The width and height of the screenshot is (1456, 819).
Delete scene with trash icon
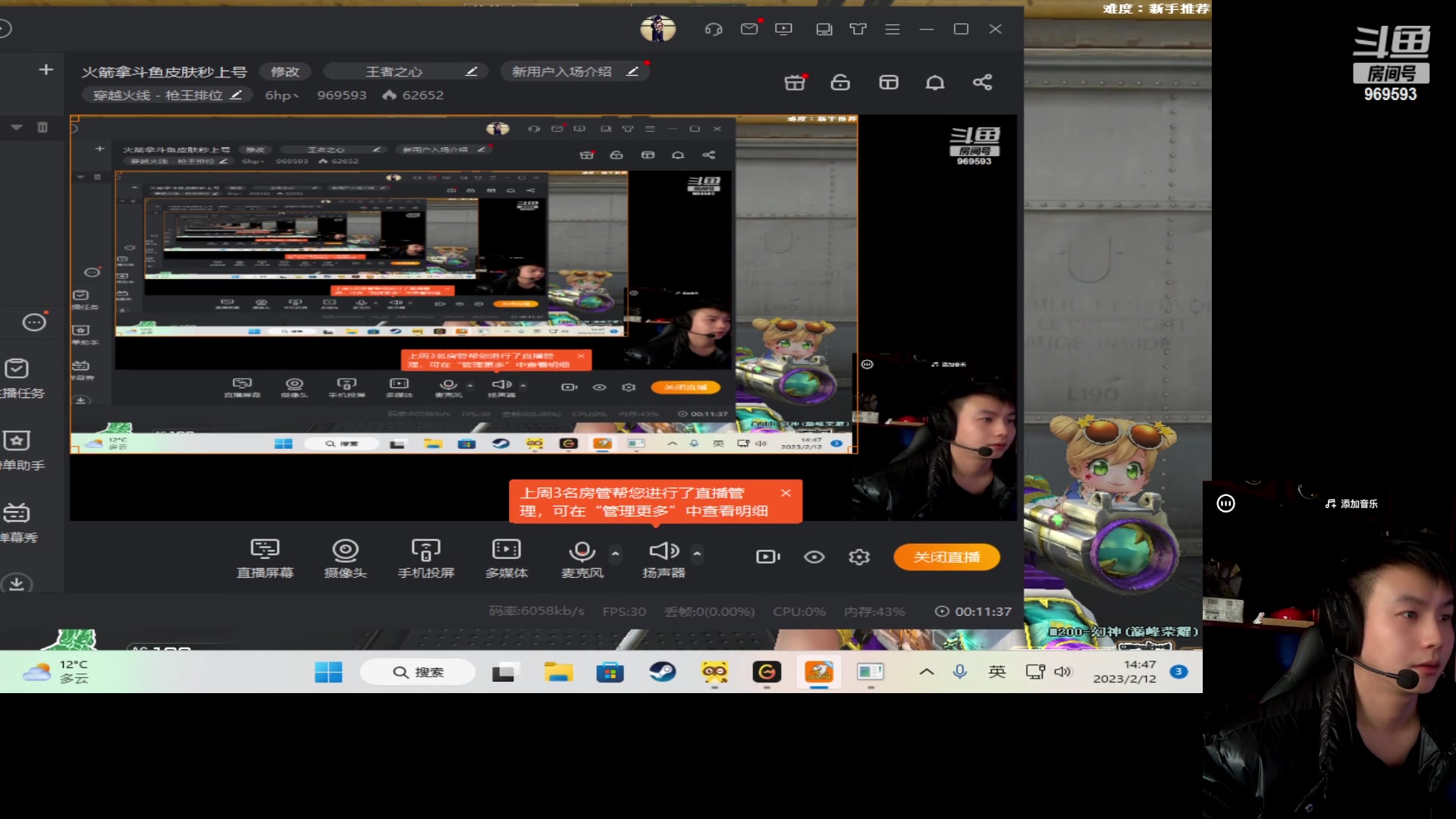click(42, 127)
